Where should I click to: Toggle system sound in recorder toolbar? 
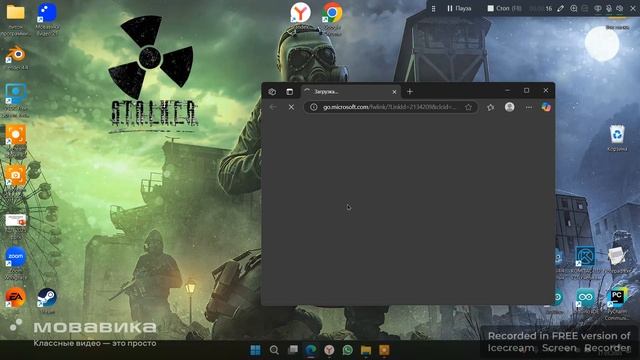coord(620,8)
